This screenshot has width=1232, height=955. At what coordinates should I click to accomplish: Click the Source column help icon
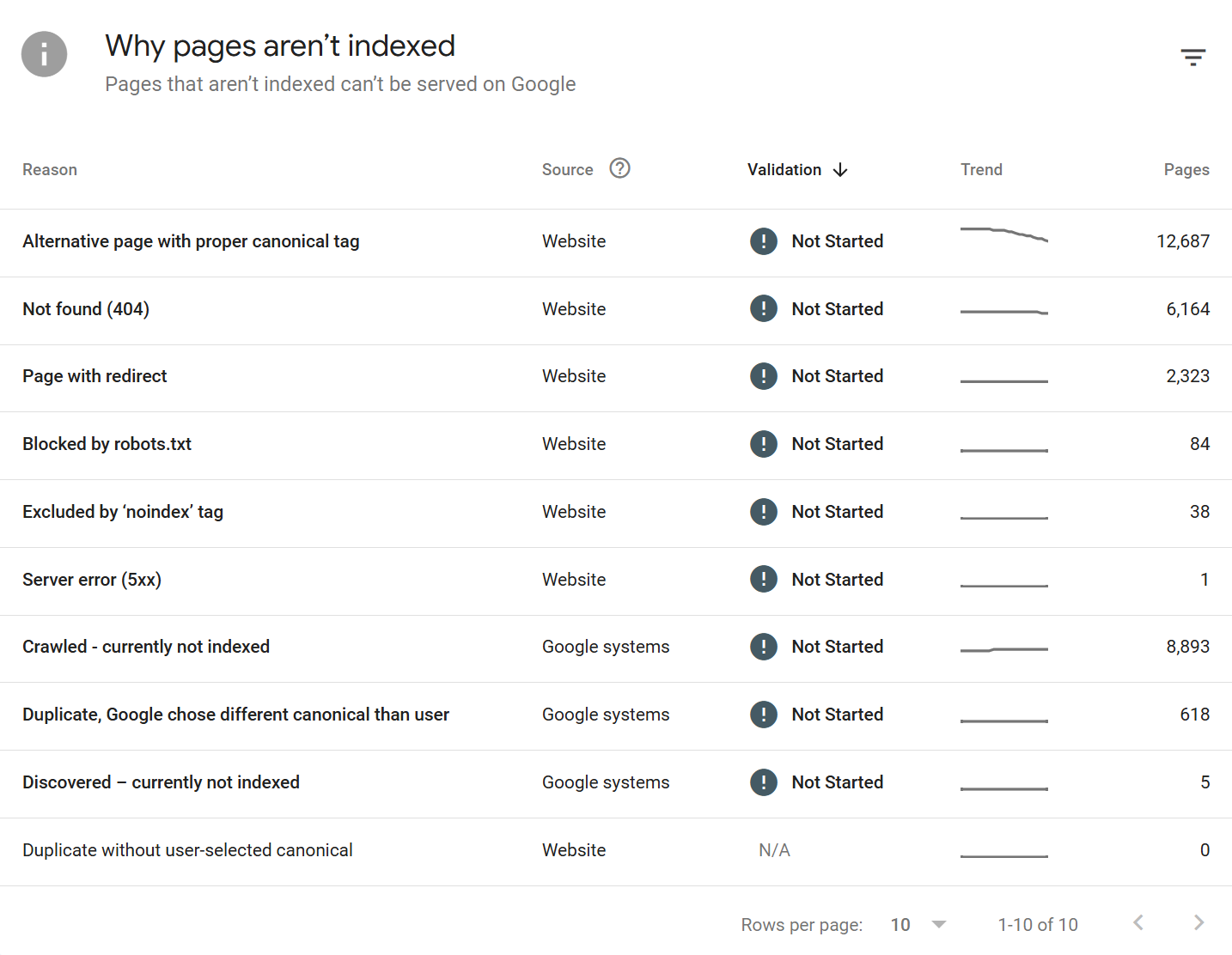tap(619, 168)
